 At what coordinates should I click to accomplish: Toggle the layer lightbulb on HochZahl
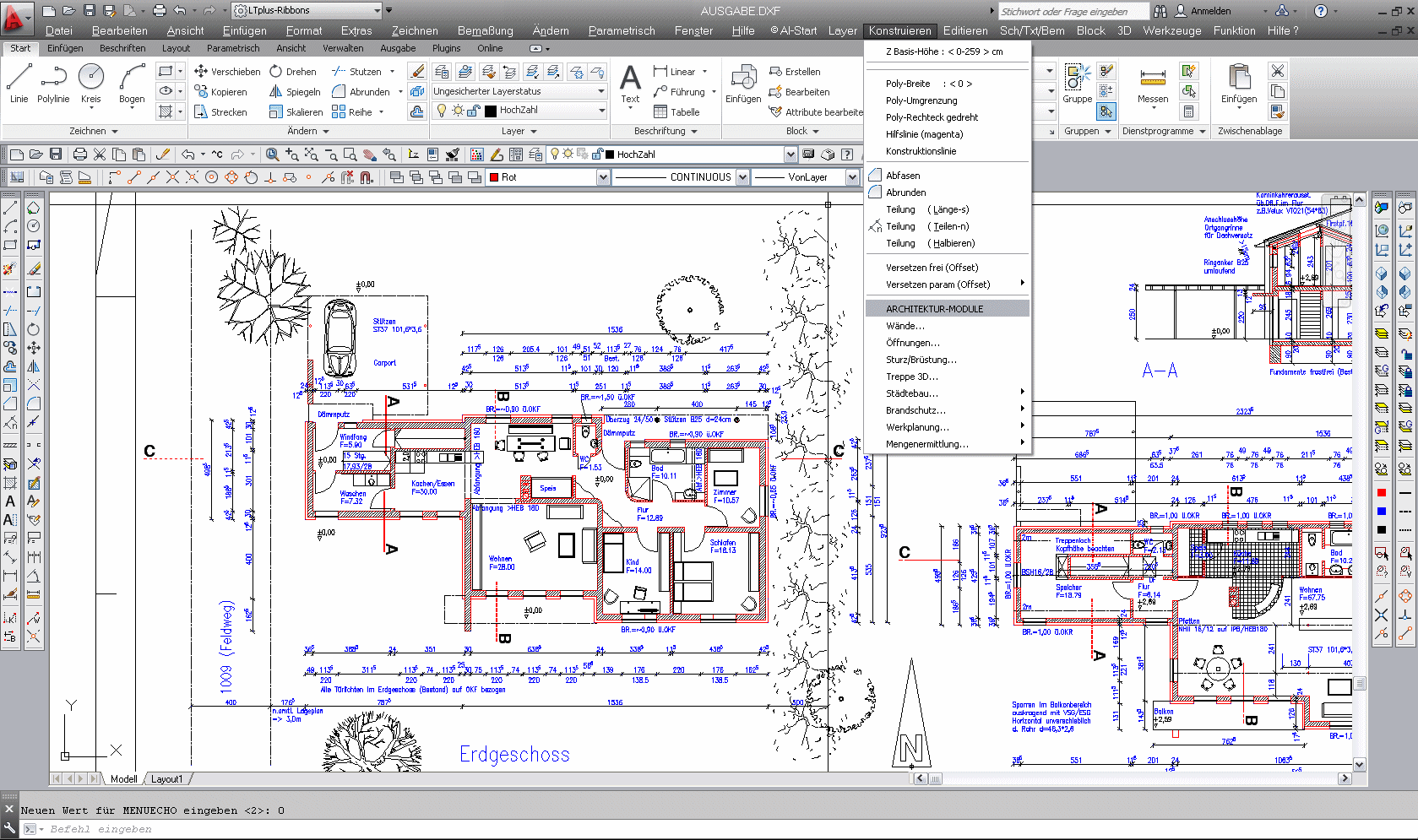(441, 111)
